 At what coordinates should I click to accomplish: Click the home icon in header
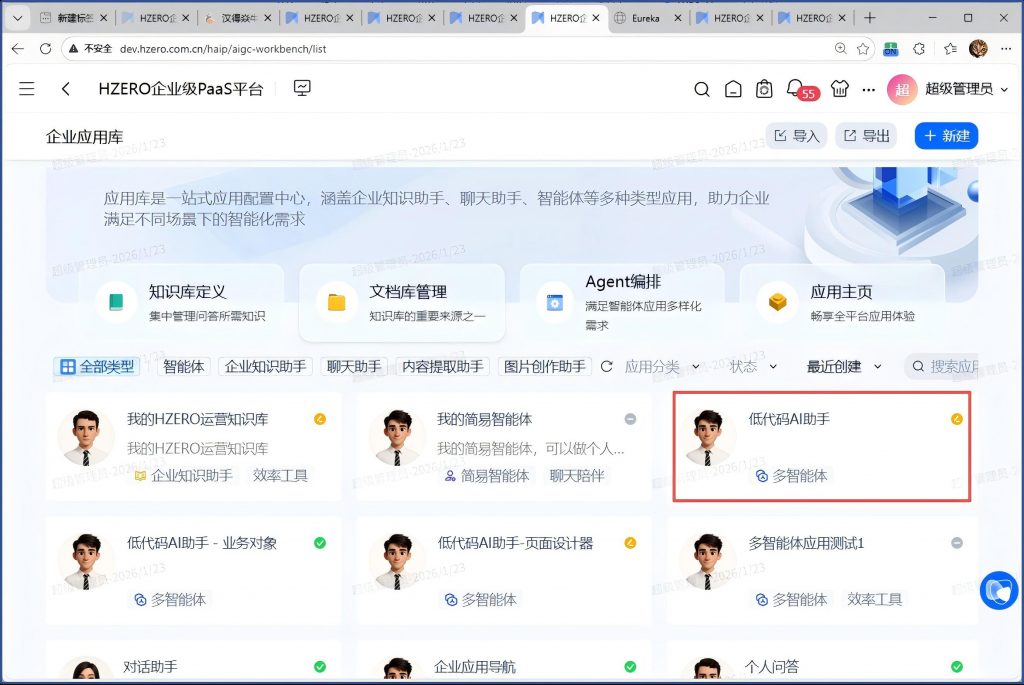tap(733, 89)
